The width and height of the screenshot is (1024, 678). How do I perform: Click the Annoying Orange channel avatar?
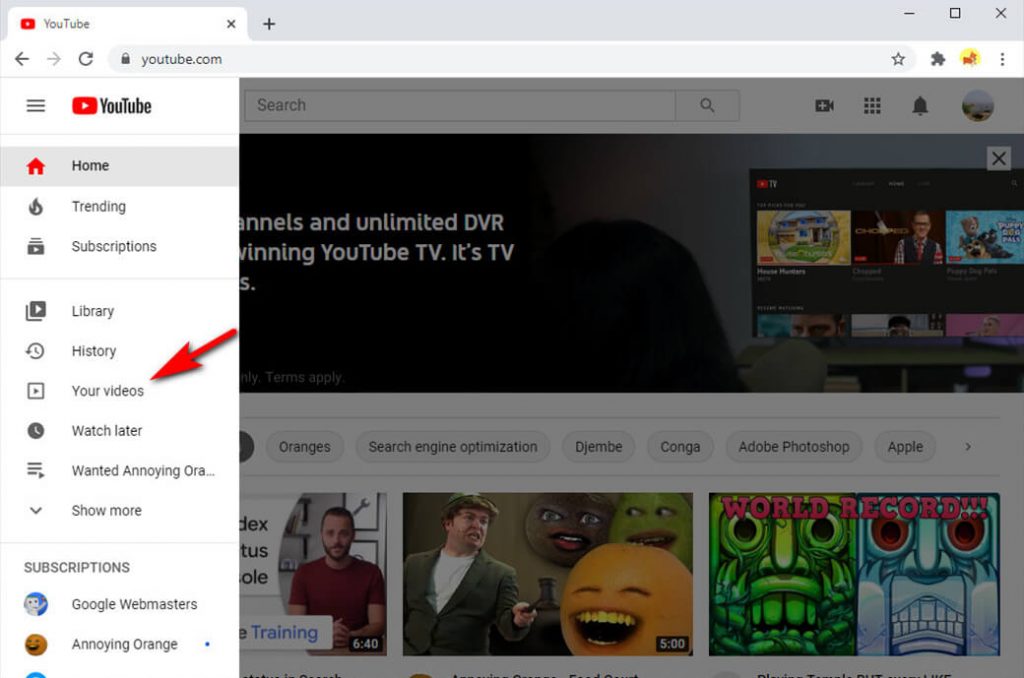(35, 644)
